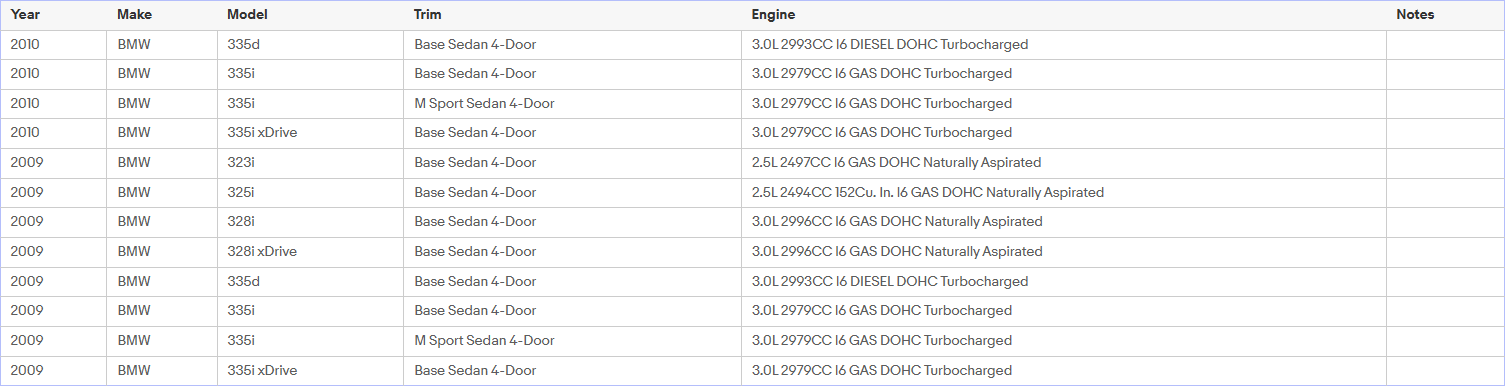This screenshot has width=1505, height=386.
Task: Click the 2010 335d DIESEL engine cell
Action: 1063,44
